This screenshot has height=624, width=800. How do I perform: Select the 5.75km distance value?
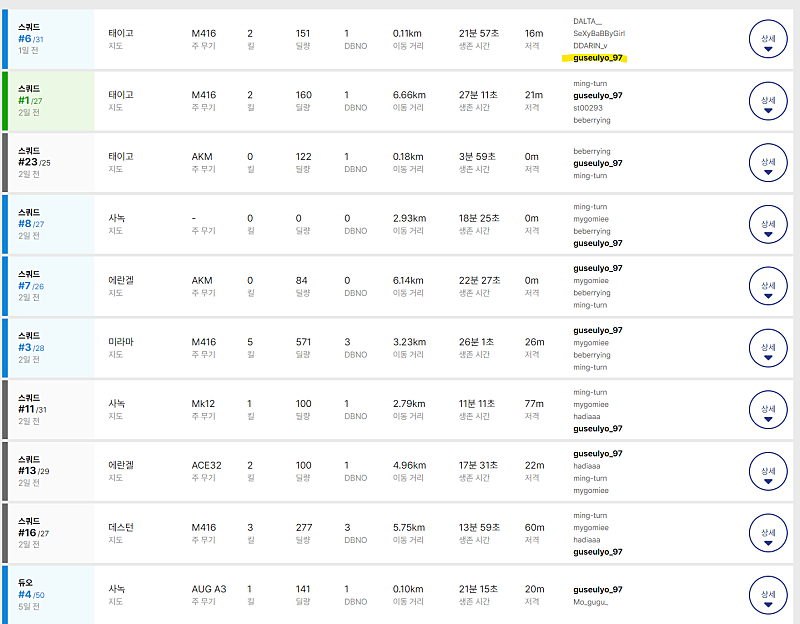click(409, 527)
